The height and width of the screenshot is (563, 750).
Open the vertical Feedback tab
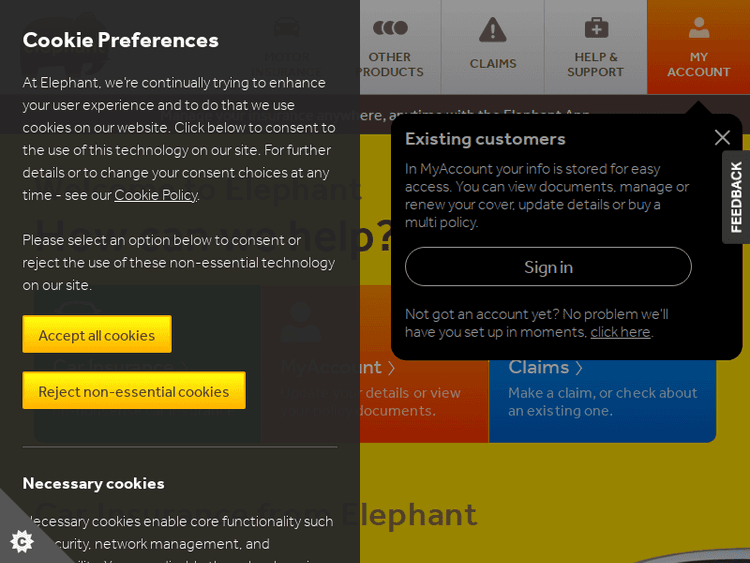pyautogui.click(x=736, y=197)
